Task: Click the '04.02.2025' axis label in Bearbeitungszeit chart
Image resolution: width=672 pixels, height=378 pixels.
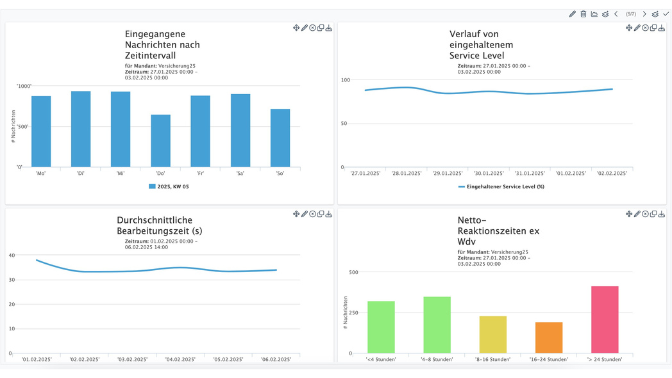Action: [180, 360]
